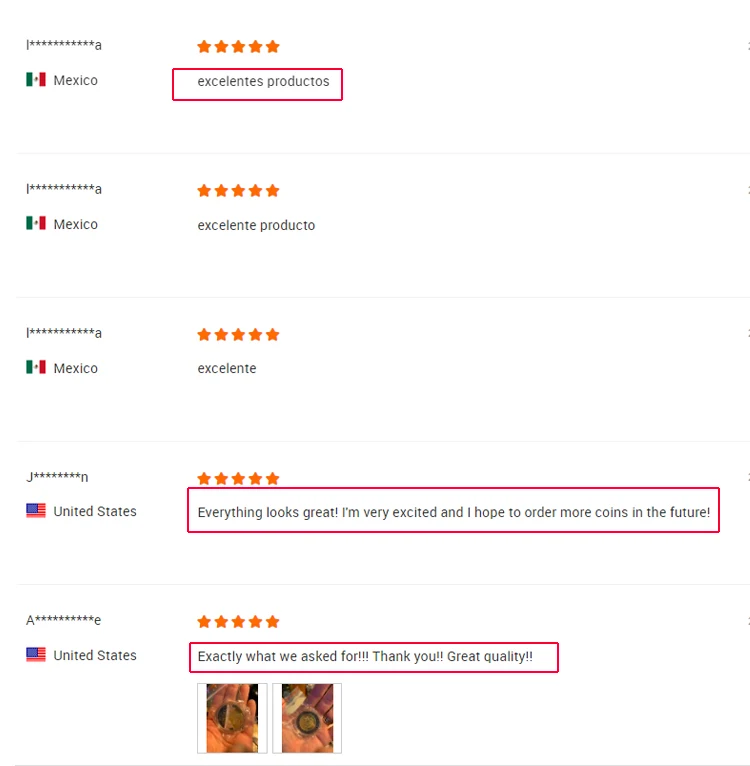The image size is (750, 766).
Task: Click the United States flag next to J********n
Action: tap(36, 511)
